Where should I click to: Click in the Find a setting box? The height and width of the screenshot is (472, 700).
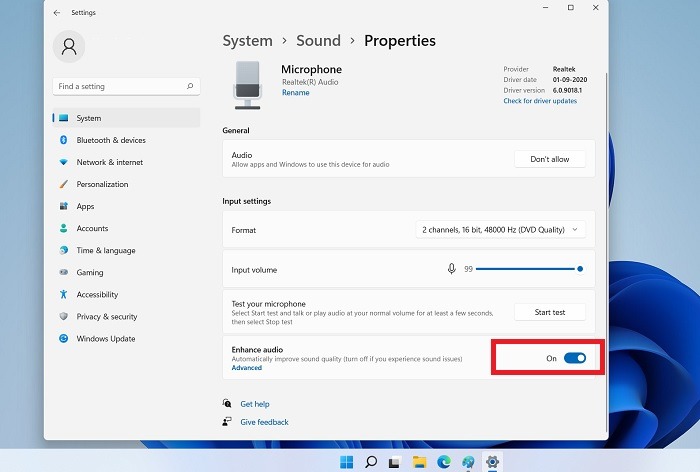coord(126,86)
